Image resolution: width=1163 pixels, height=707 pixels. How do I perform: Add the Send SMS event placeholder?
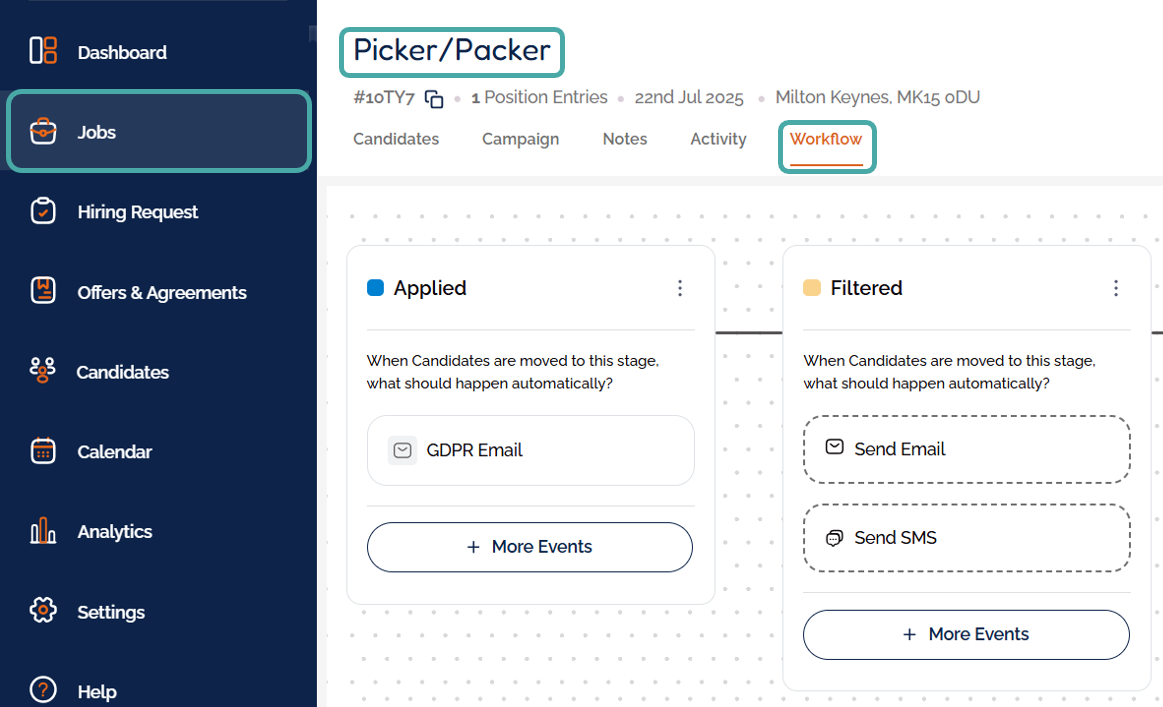click(966, 538)
